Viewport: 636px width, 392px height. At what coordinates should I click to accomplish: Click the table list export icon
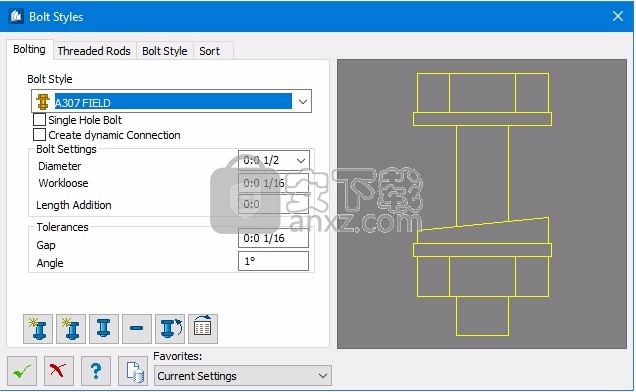pos(203,329)
